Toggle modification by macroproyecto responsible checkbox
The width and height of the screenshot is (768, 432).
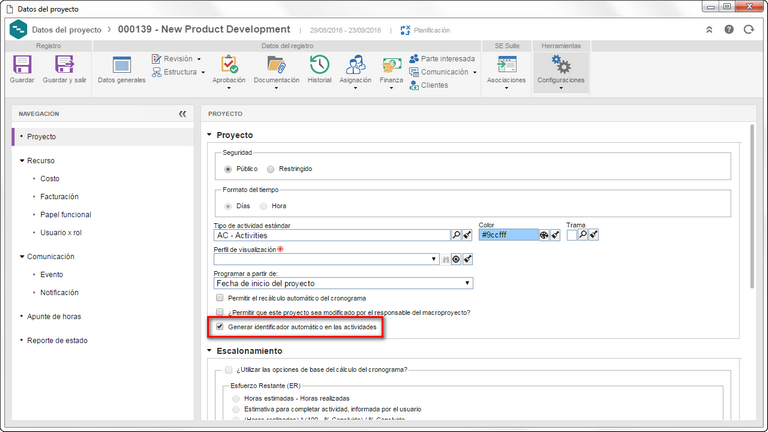click(219, 312)
